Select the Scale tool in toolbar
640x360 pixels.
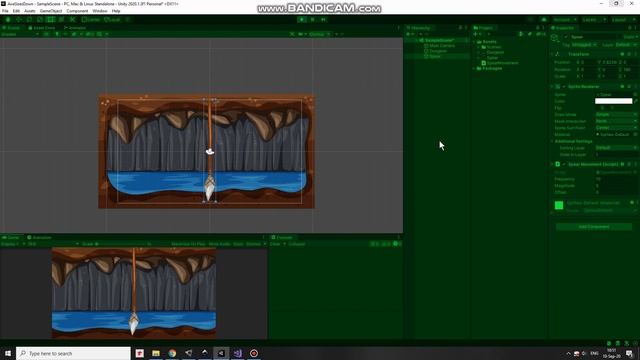[40, 20]
